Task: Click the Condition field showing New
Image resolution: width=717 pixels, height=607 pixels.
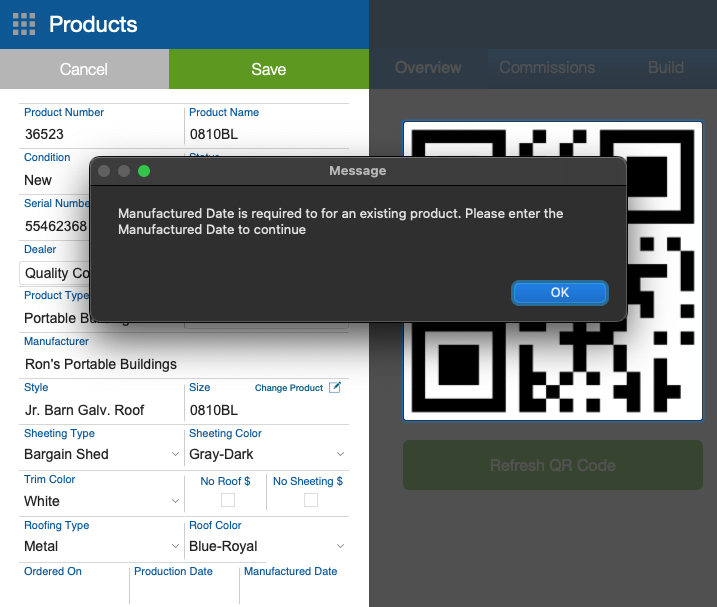Action: [x=55, y=180]
